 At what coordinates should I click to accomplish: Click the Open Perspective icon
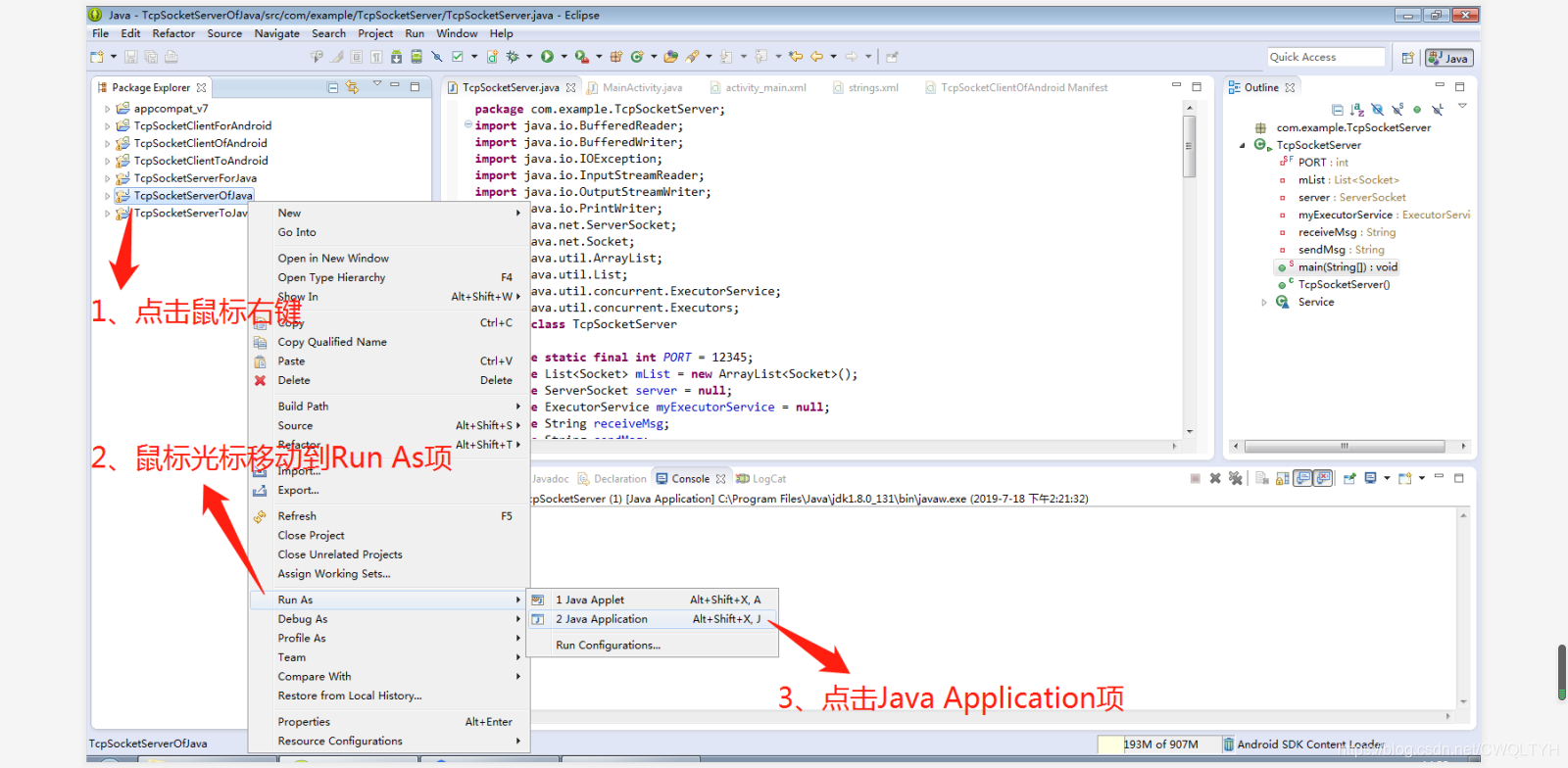[x=1407, y=58]
